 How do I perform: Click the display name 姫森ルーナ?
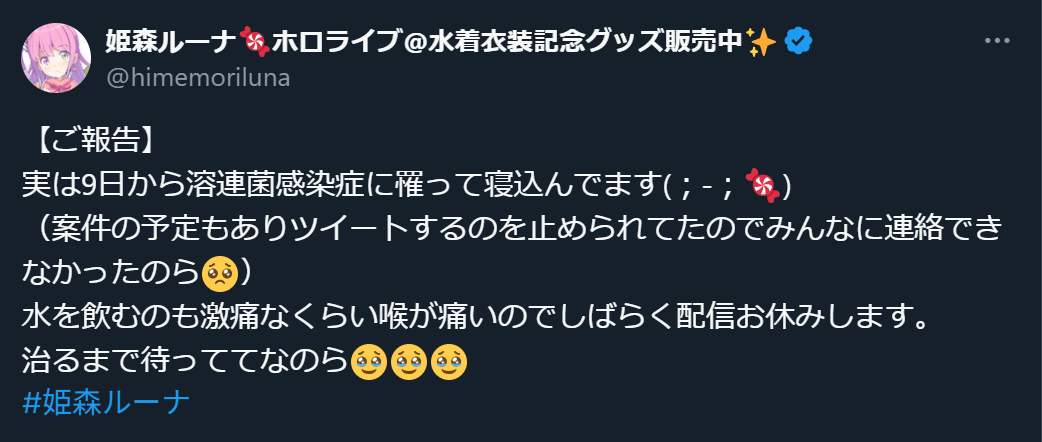(171, 42)
